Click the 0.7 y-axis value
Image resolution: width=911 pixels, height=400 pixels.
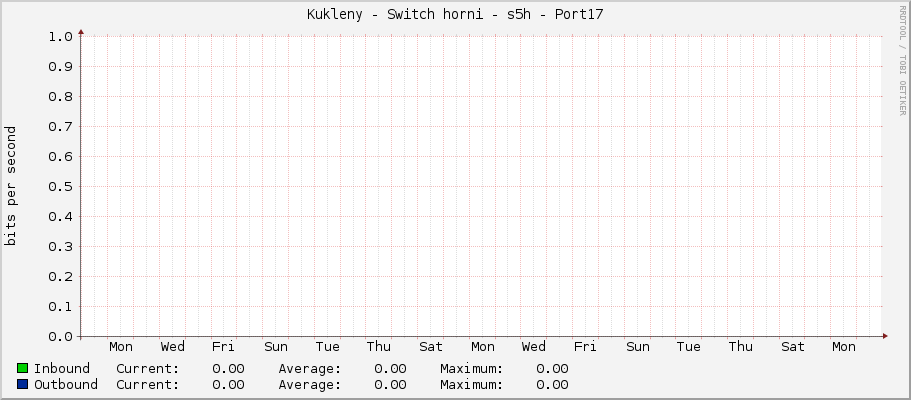[x=58, y=127]
